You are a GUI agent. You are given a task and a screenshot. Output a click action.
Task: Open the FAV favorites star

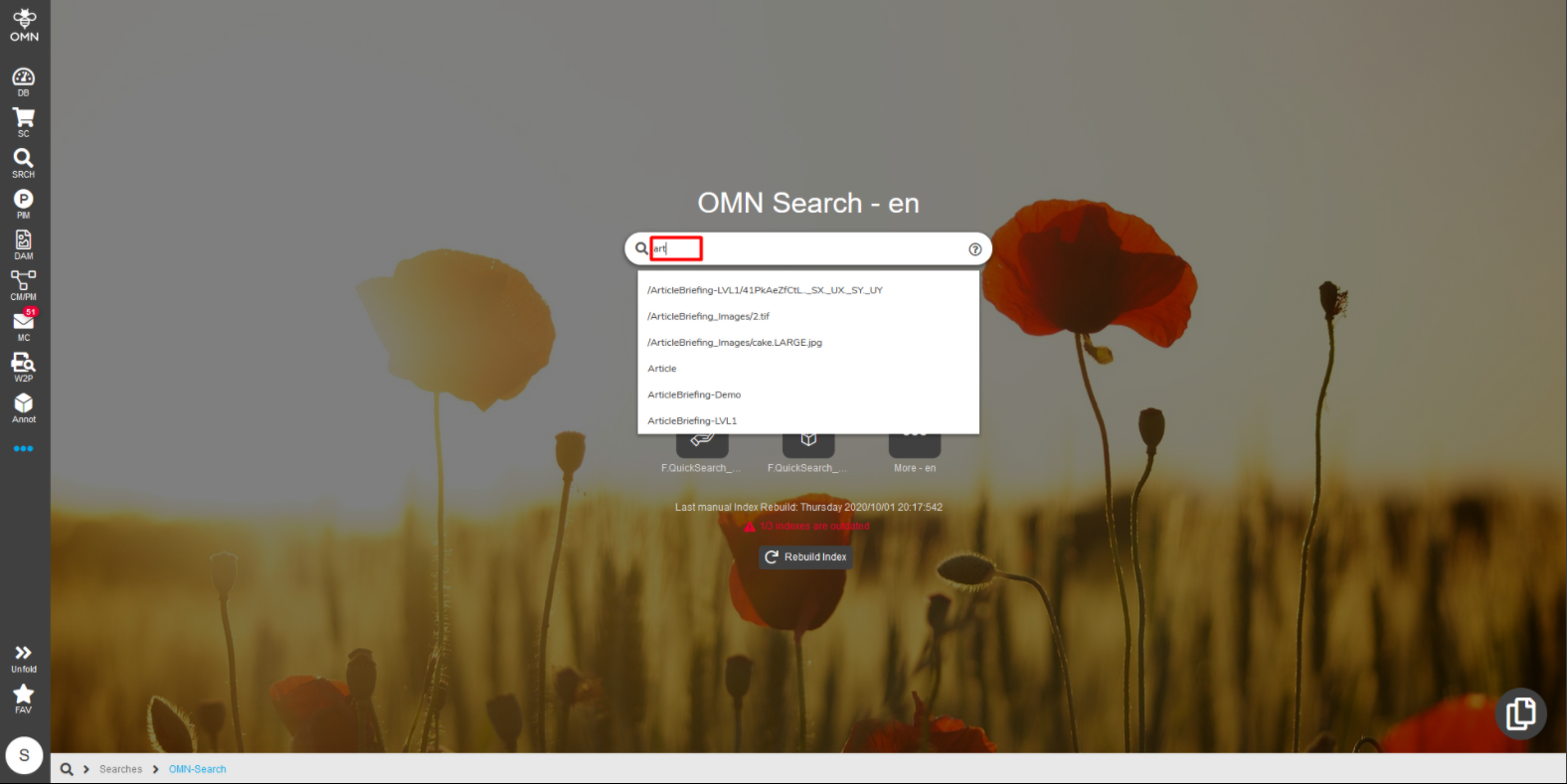[x=24, y=700]
